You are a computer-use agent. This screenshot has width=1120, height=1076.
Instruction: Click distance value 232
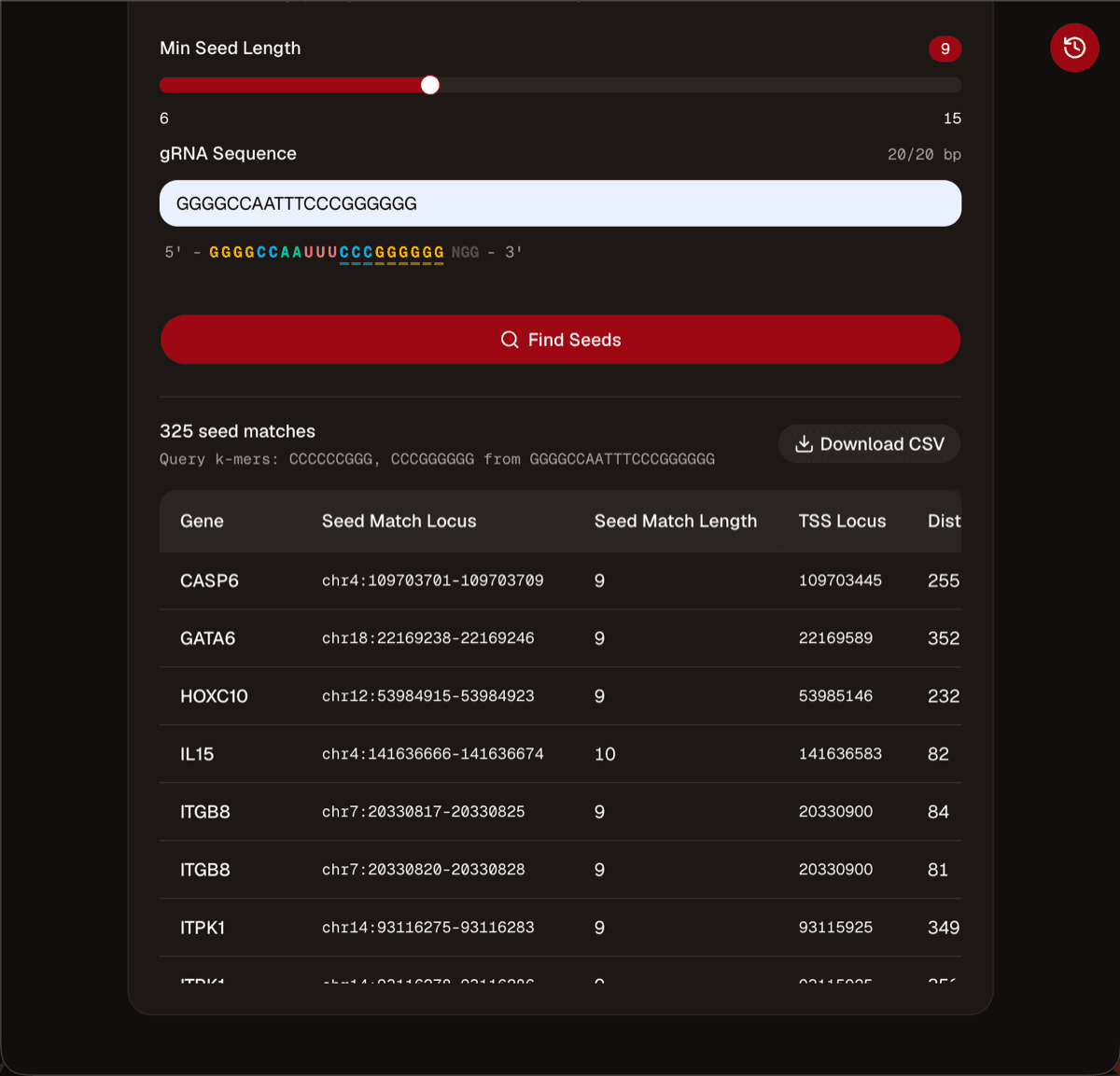(944, 696)
